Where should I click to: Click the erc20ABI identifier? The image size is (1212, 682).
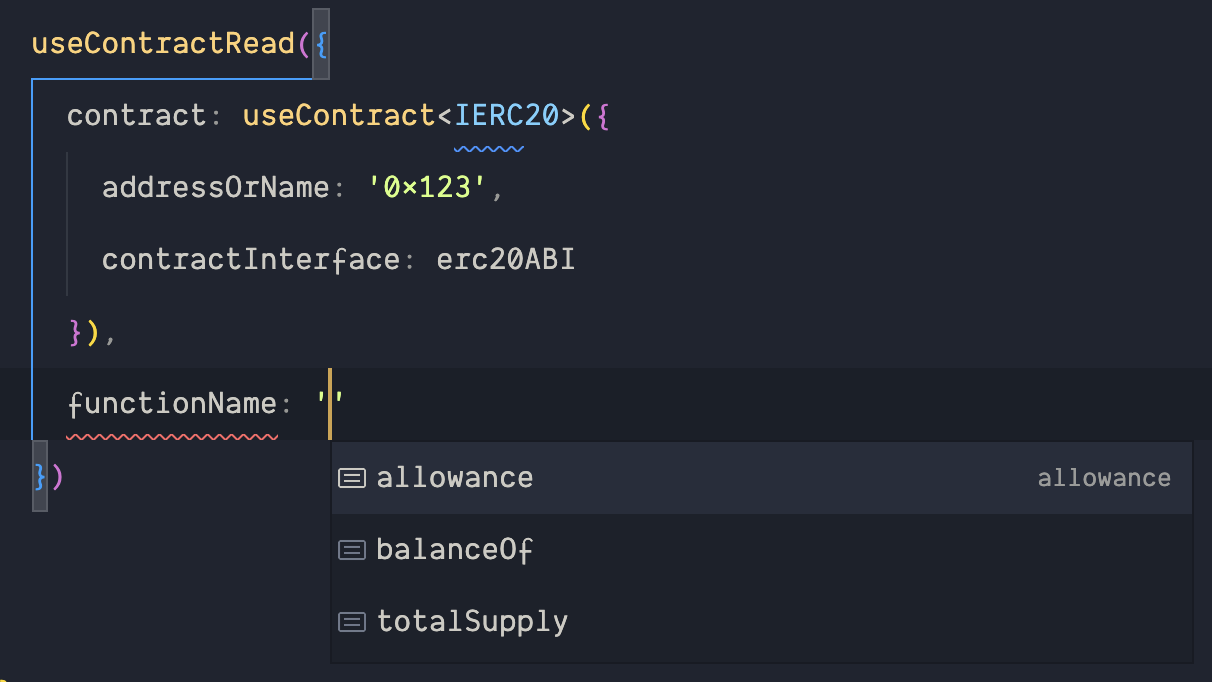[505, 258]
